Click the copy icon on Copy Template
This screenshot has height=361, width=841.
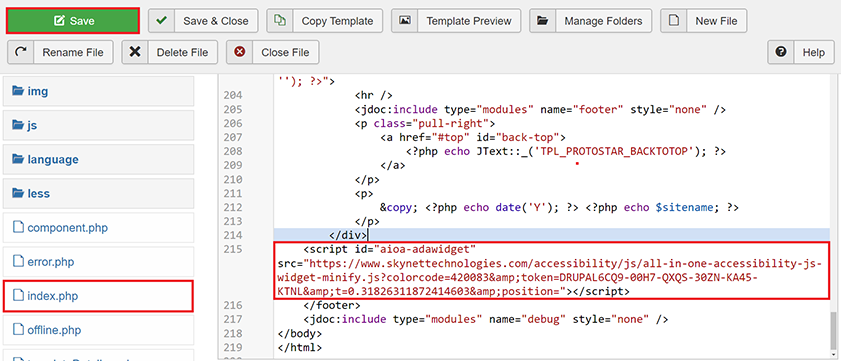[x=279, y=21]
